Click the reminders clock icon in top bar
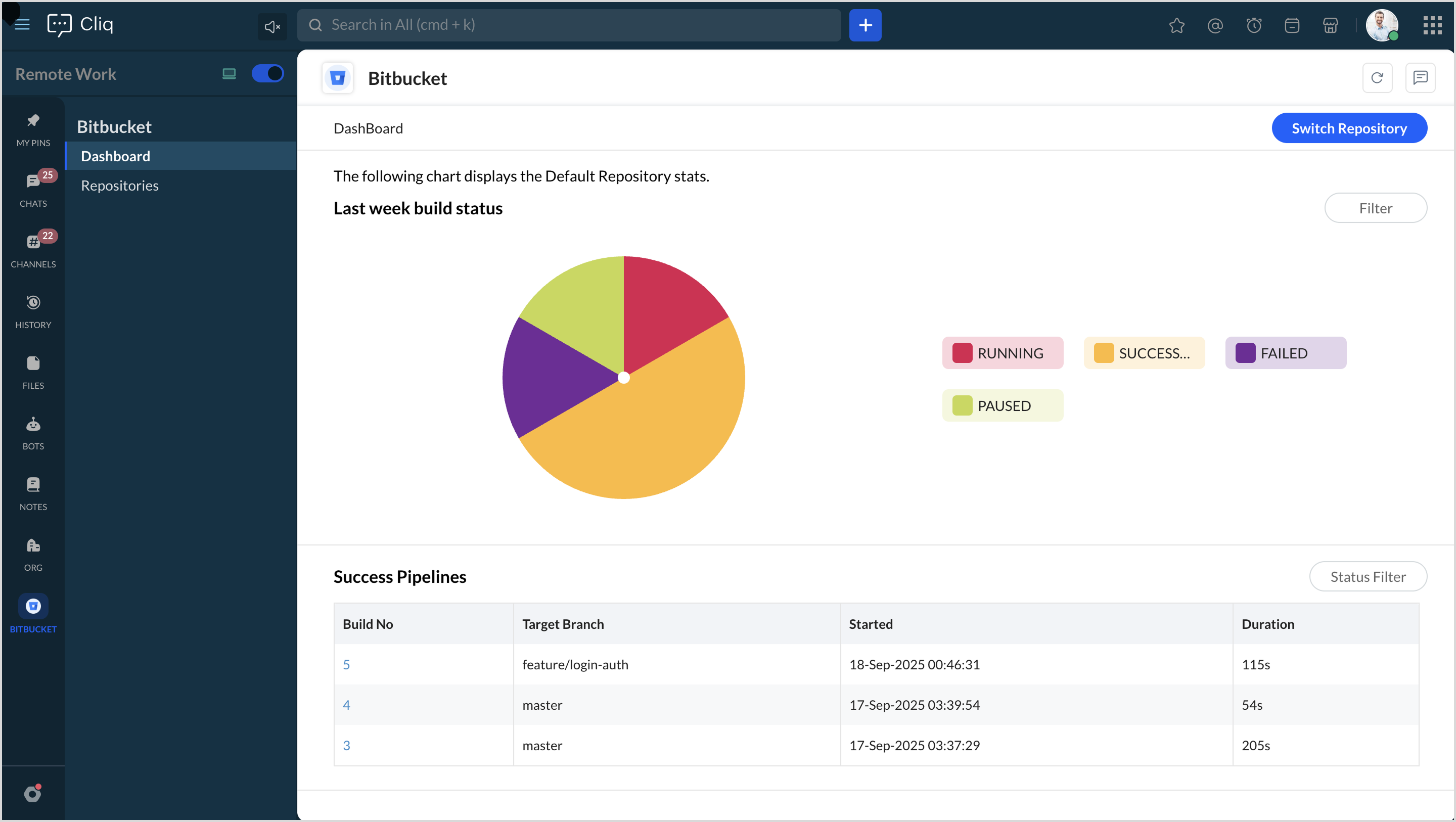1456x822 pixels. click(x=1253, y=25)
